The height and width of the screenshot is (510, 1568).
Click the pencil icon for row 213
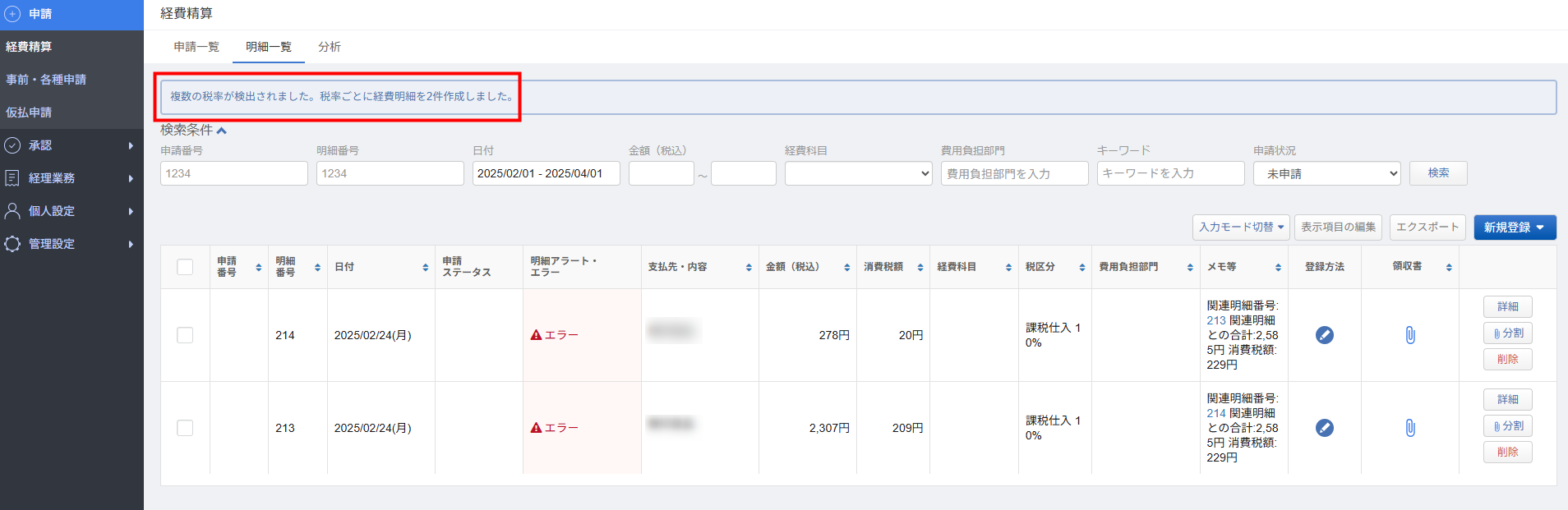pyautogui.click(x=1324, y=428)
